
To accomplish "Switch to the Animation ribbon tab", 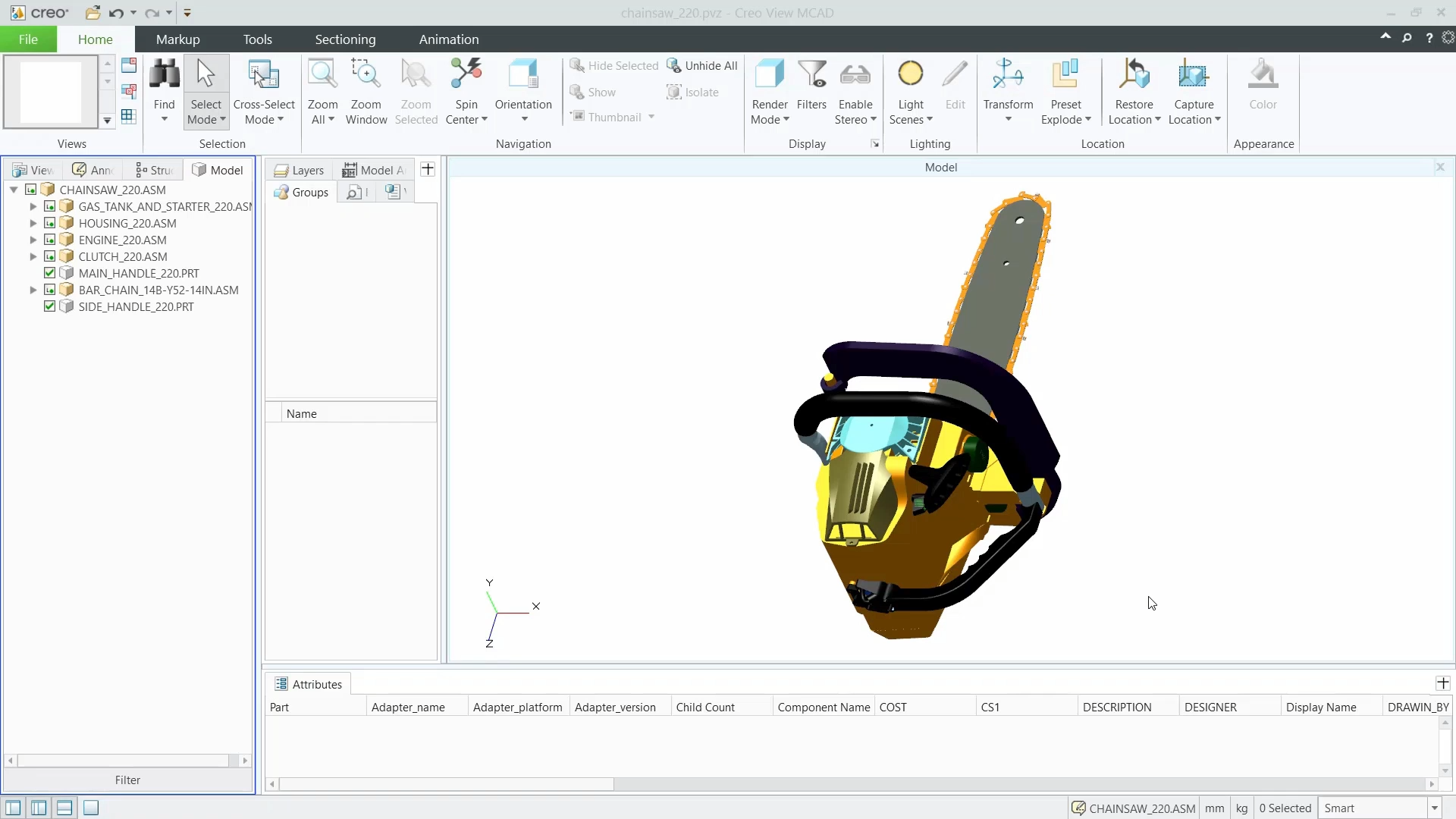I will click(449, 39).
